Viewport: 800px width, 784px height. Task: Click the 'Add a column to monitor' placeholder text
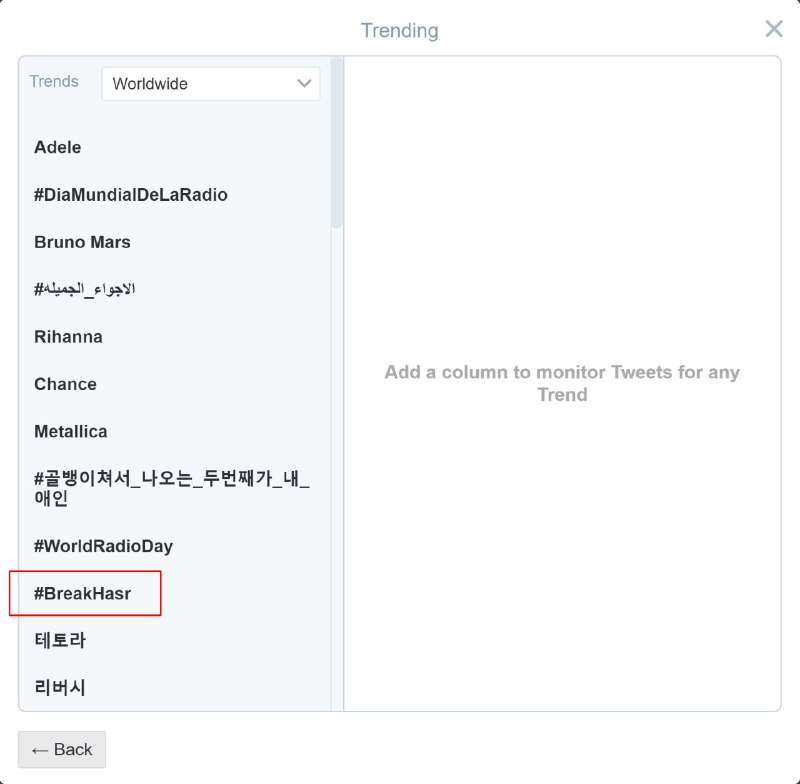click(561, 383)
